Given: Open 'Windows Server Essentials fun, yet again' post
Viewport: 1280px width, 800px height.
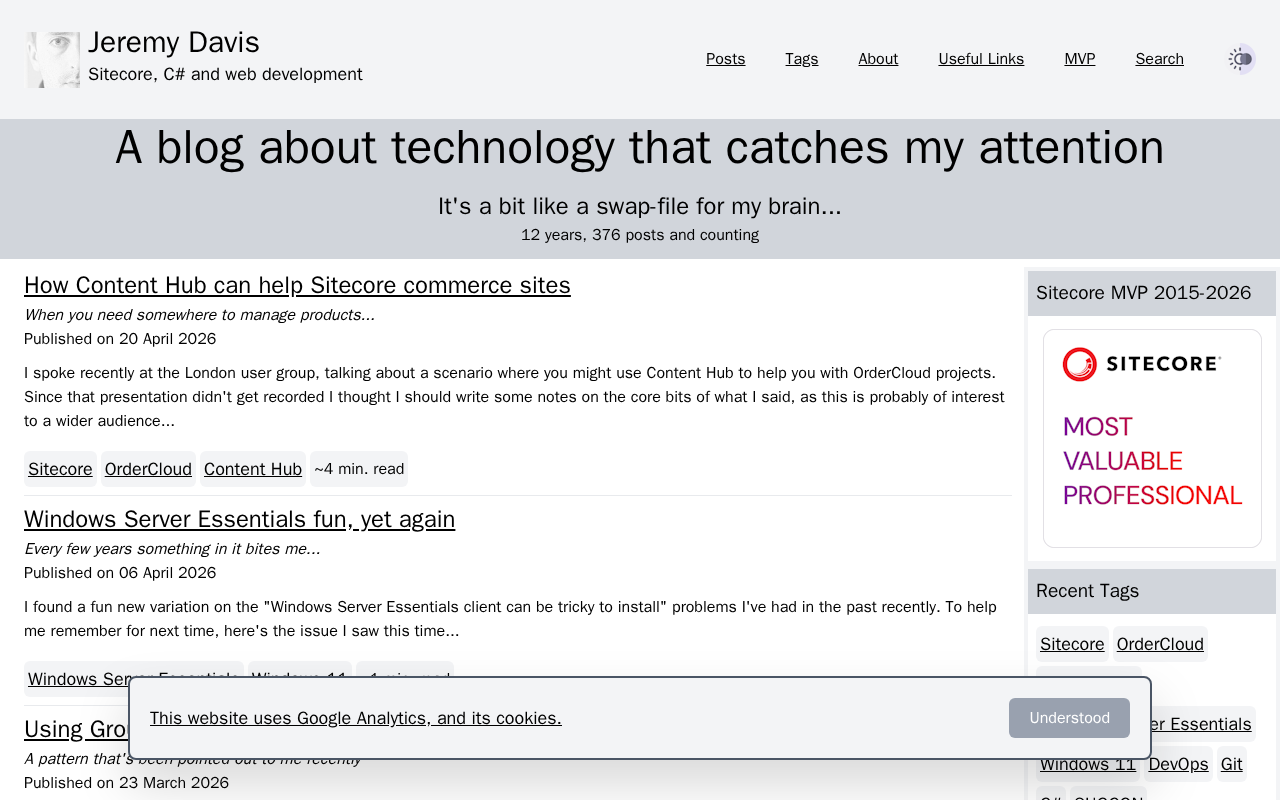Looking at the screenshot, I should (239, 519).
